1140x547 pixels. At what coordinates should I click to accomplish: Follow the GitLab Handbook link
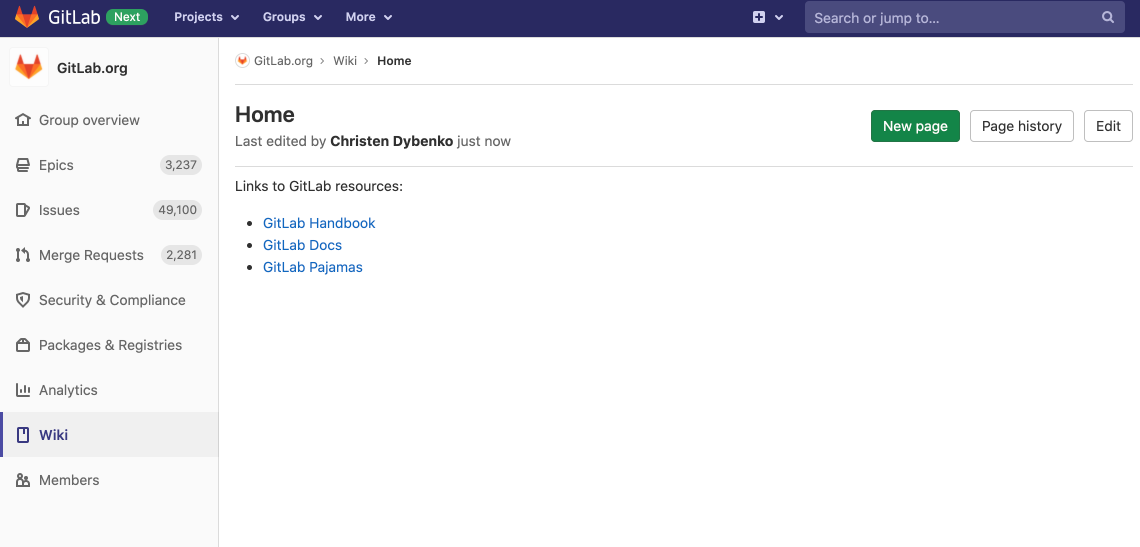(319, 223)
